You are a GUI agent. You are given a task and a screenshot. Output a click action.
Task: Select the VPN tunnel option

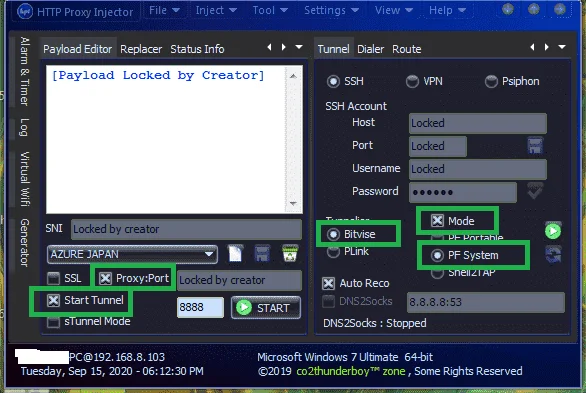[412, 81]
